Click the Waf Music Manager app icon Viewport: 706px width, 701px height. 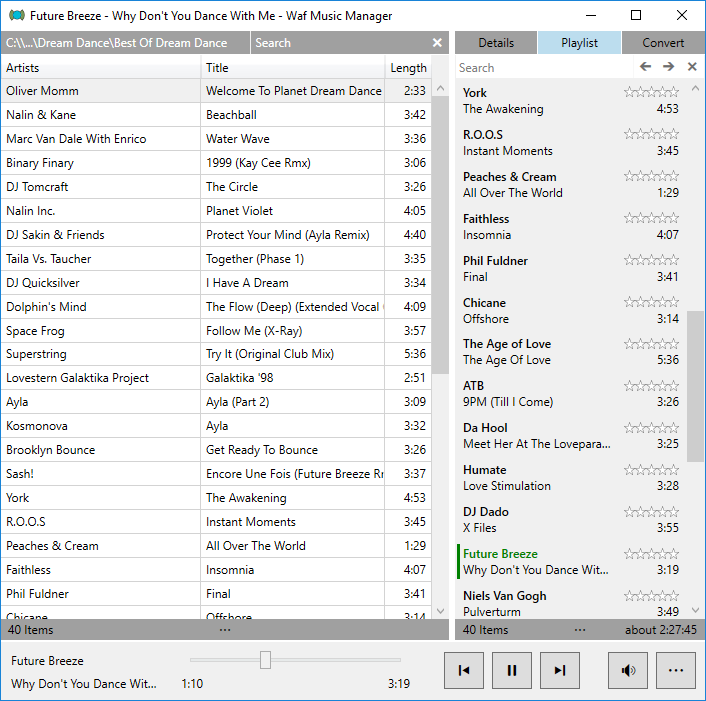pos(17,16)
